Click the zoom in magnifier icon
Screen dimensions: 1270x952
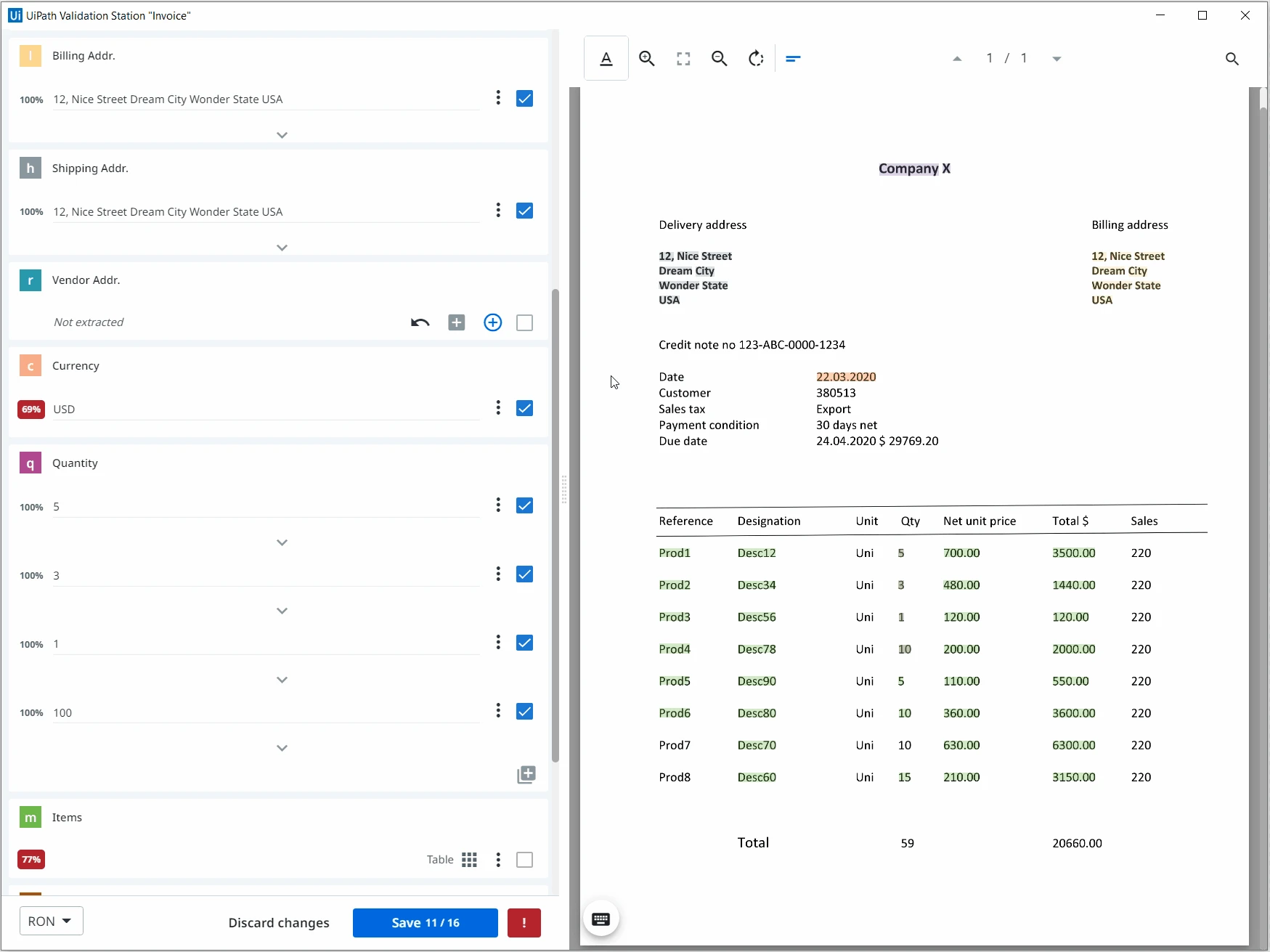(646, 59)
